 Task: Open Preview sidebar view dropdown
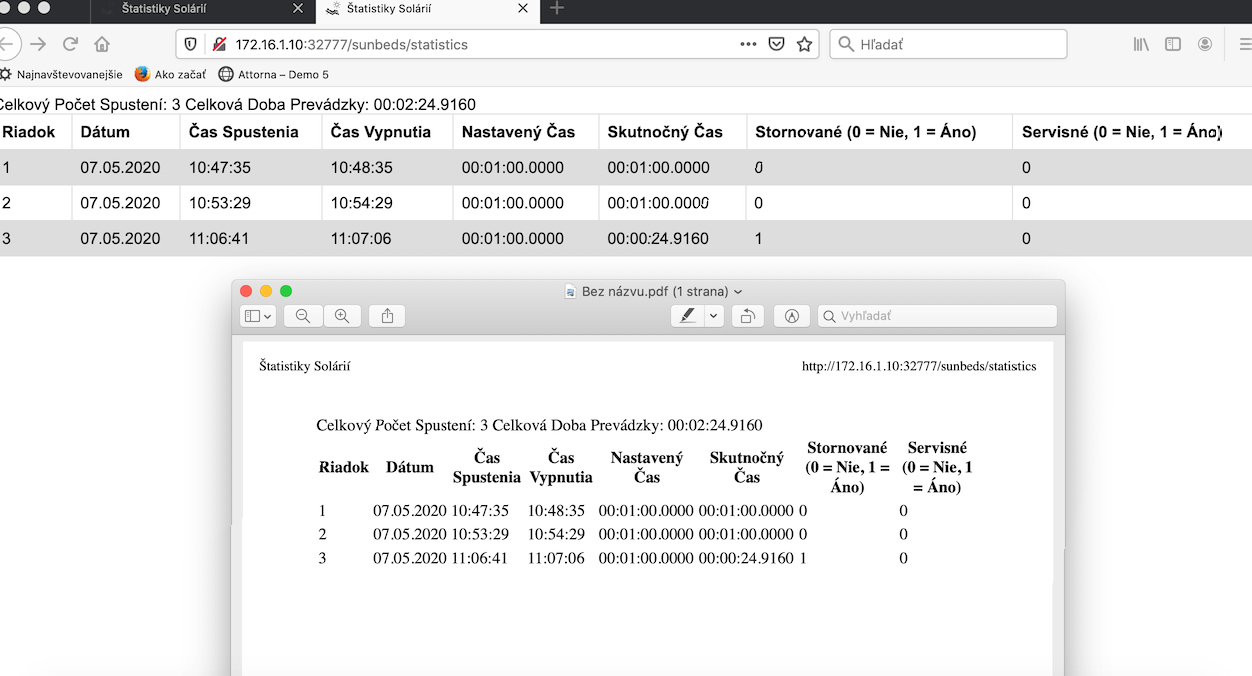pos(258,316)
